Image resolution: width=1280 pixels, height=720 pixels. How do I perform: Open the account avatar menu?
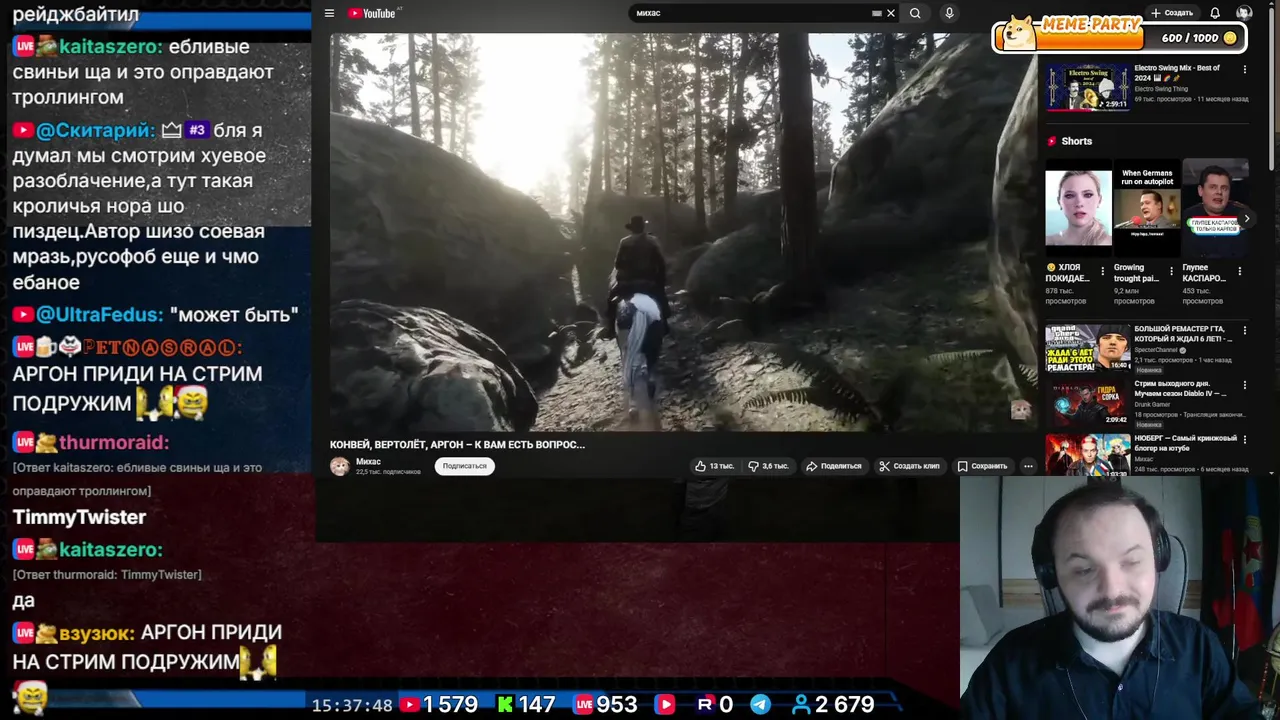pos(1244,13)
